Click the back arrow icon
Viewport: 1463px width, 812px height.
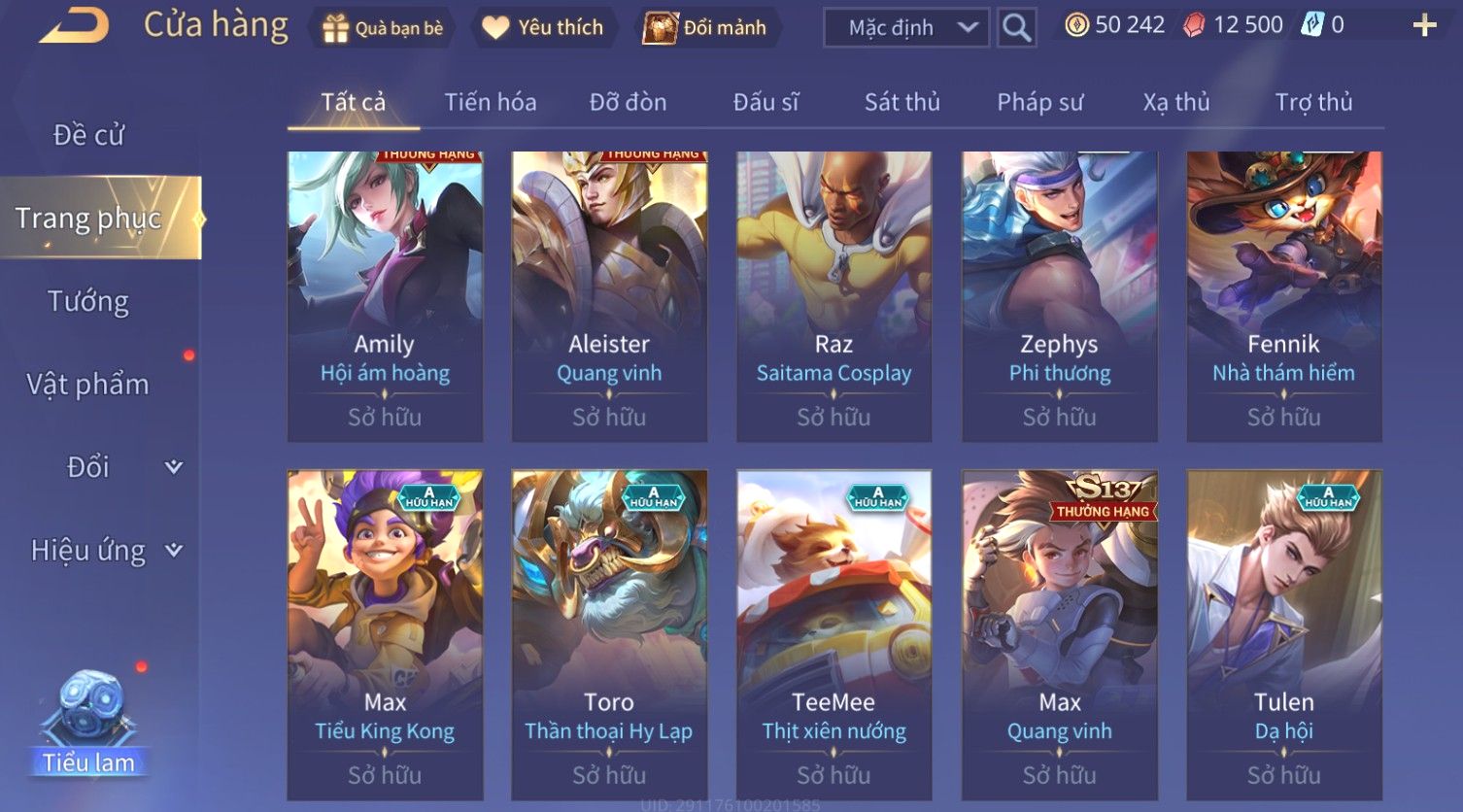(74, 27)
